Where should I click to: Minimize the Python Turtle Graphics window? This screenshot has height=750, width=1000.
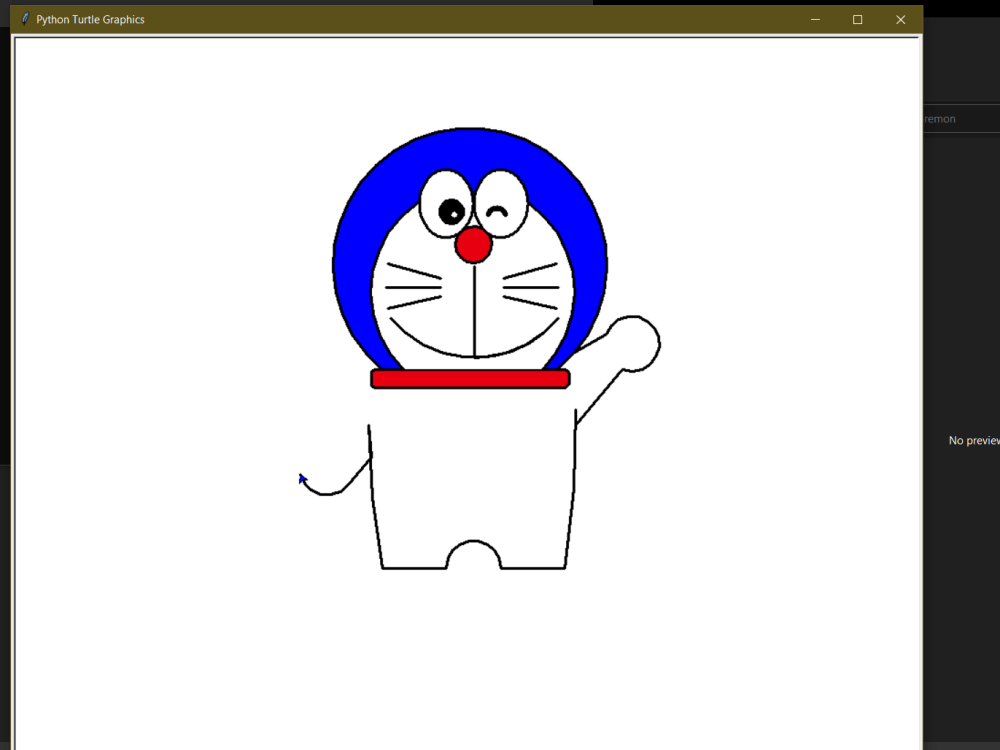[x=815, y=20]
